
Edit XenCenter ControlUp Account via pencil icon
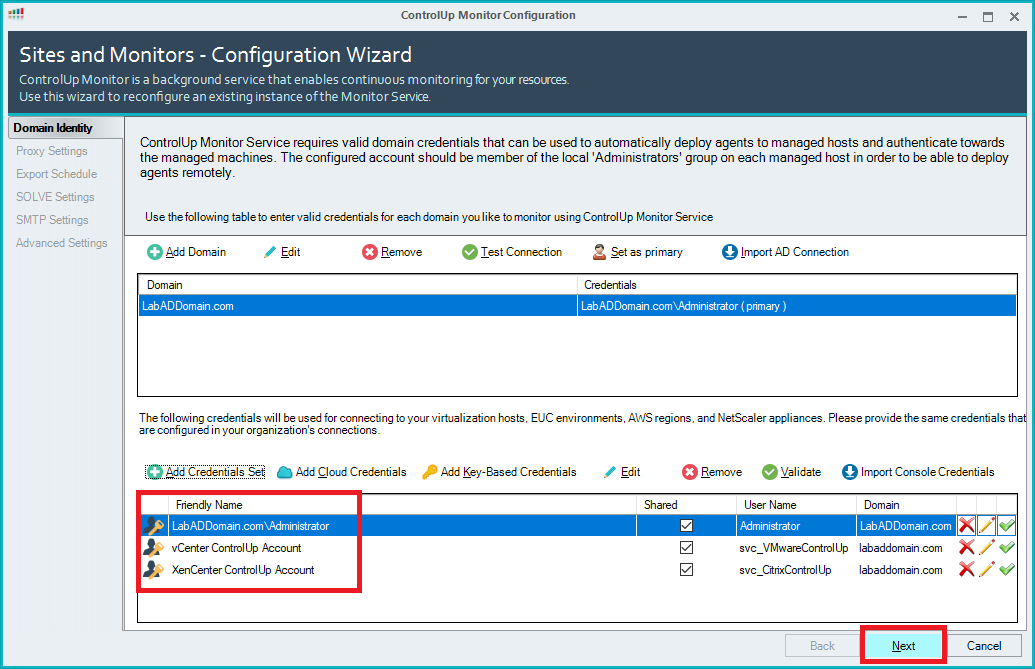(x=986, y=570)
